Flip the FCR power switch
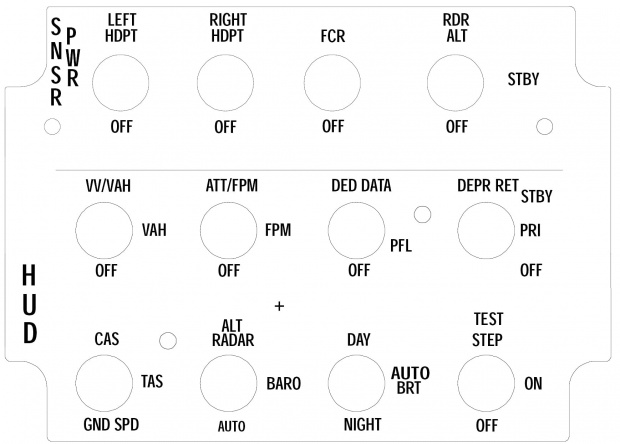The height and width of the screenshot is (444, 620). tap(332, 79)
